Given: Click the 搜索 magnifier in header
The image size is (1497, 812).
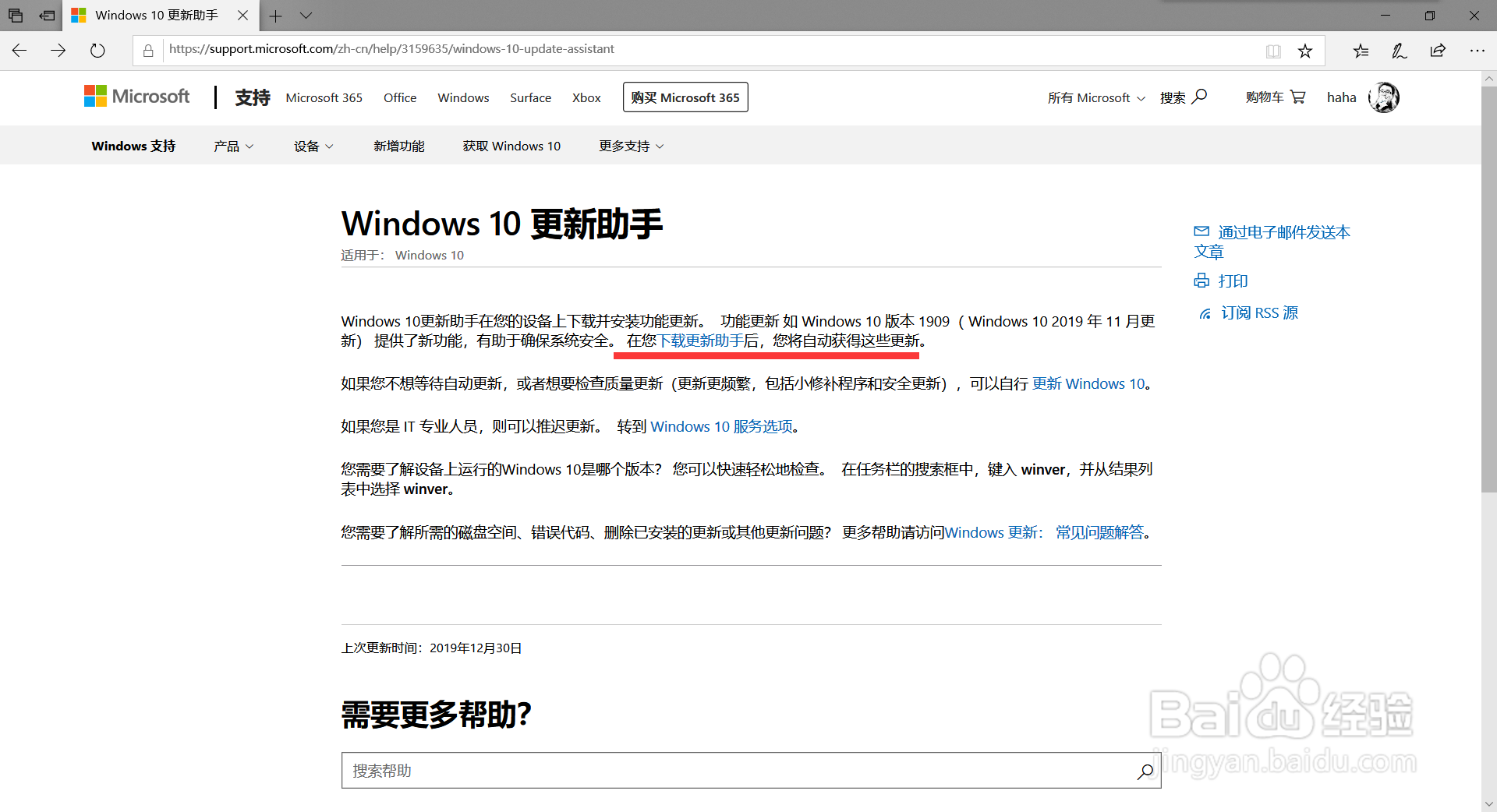Looking at the screenshot, I should click(1200, 97).
